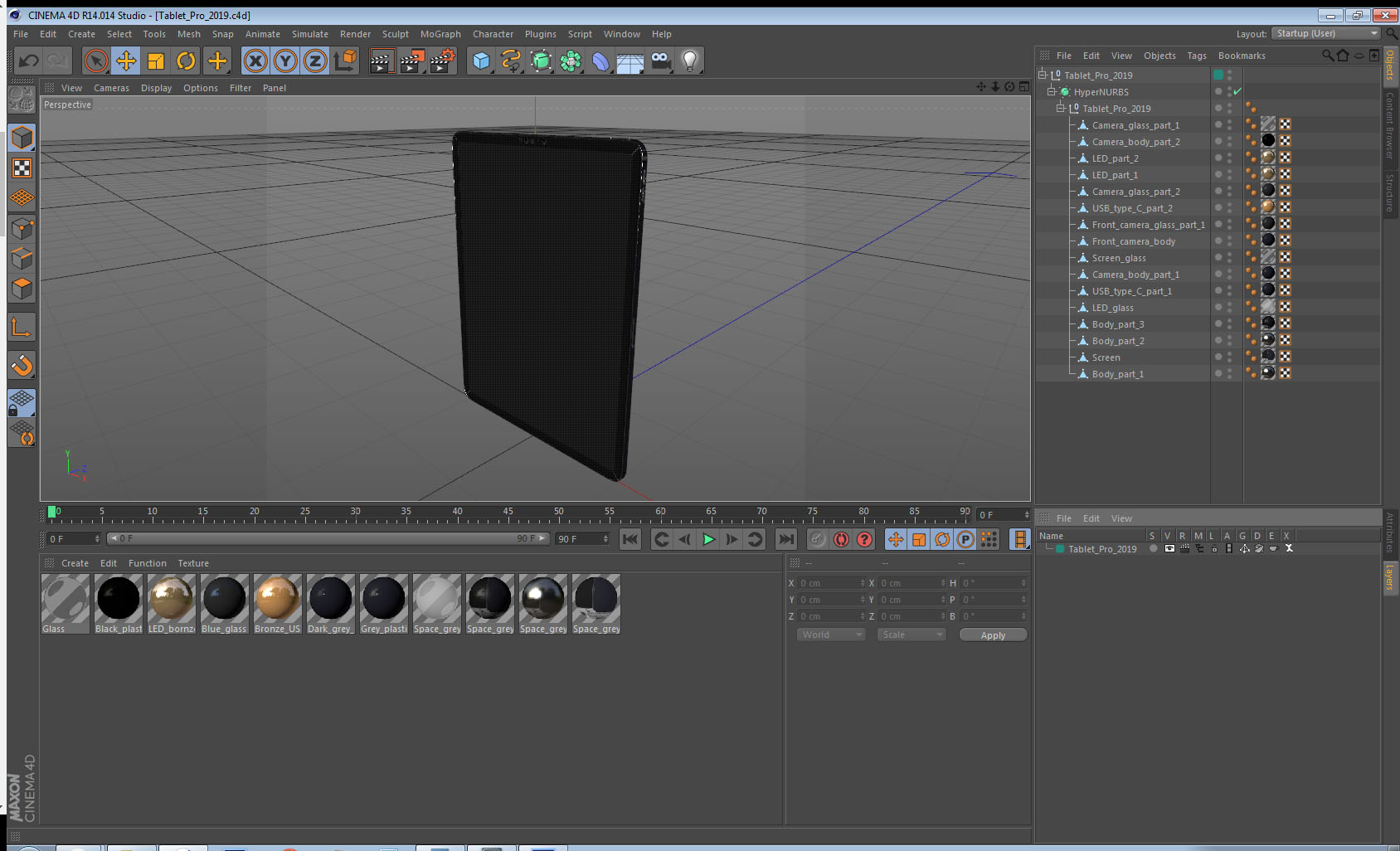Click the Apply button
Screen dimensions: 1400x851
(993, 635)
